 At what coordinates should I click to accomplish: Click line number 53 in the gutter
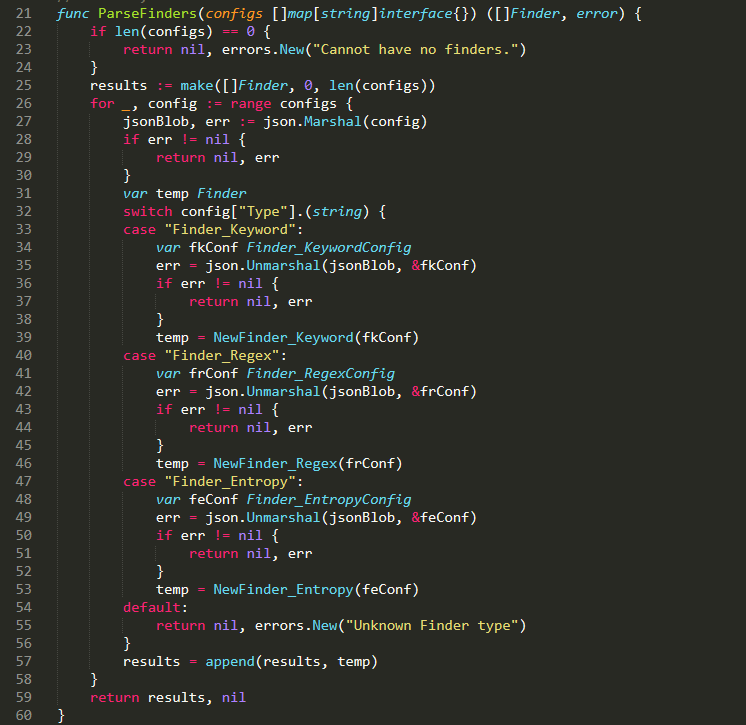[23, 589]
